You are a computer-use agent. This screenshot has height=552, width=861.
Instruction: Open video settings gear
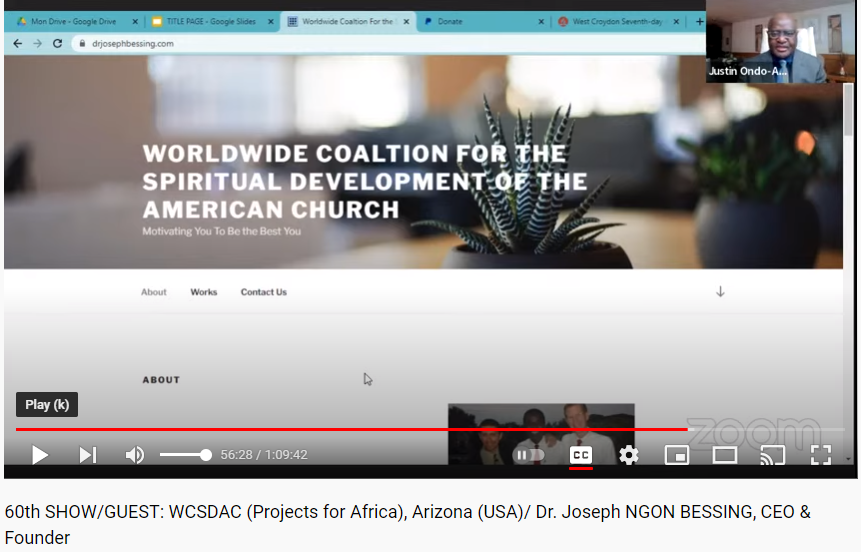pyautogui.click(x=629, y=455)
